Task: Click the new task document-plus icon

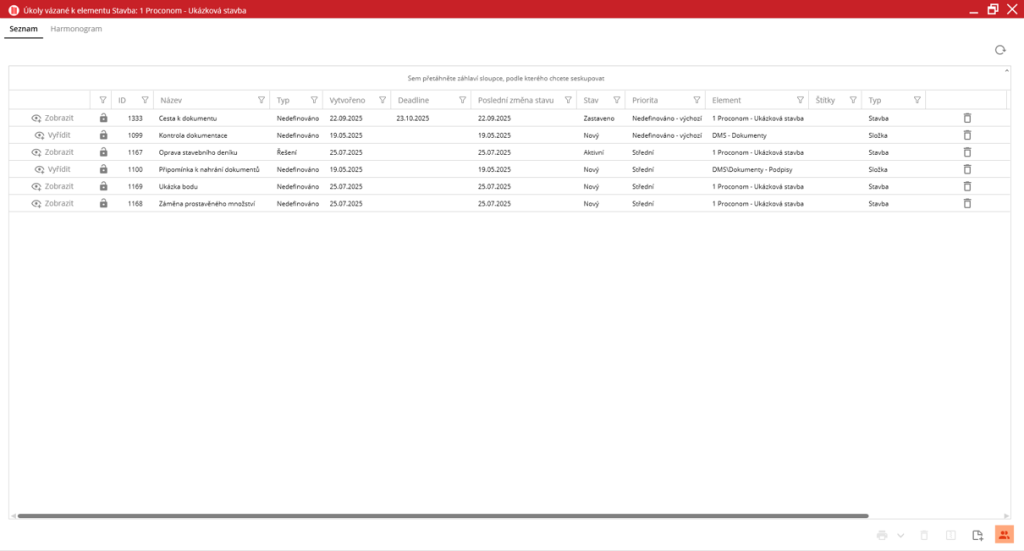Action: click(978, 536)
